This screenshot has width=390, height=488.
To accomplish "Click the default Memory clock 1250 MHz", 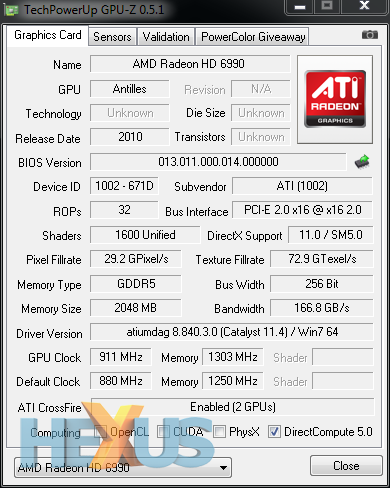I will [233, 381].
